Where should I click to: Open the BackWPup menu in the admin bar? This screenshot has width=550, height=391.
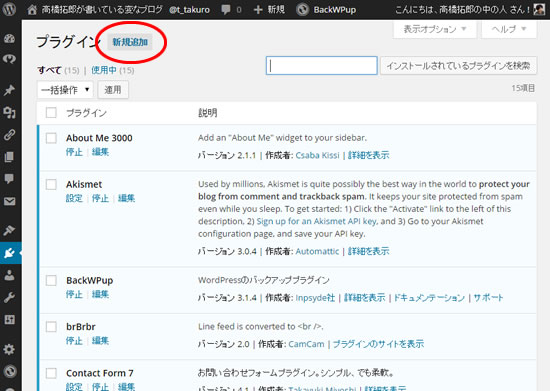point(326,9)
